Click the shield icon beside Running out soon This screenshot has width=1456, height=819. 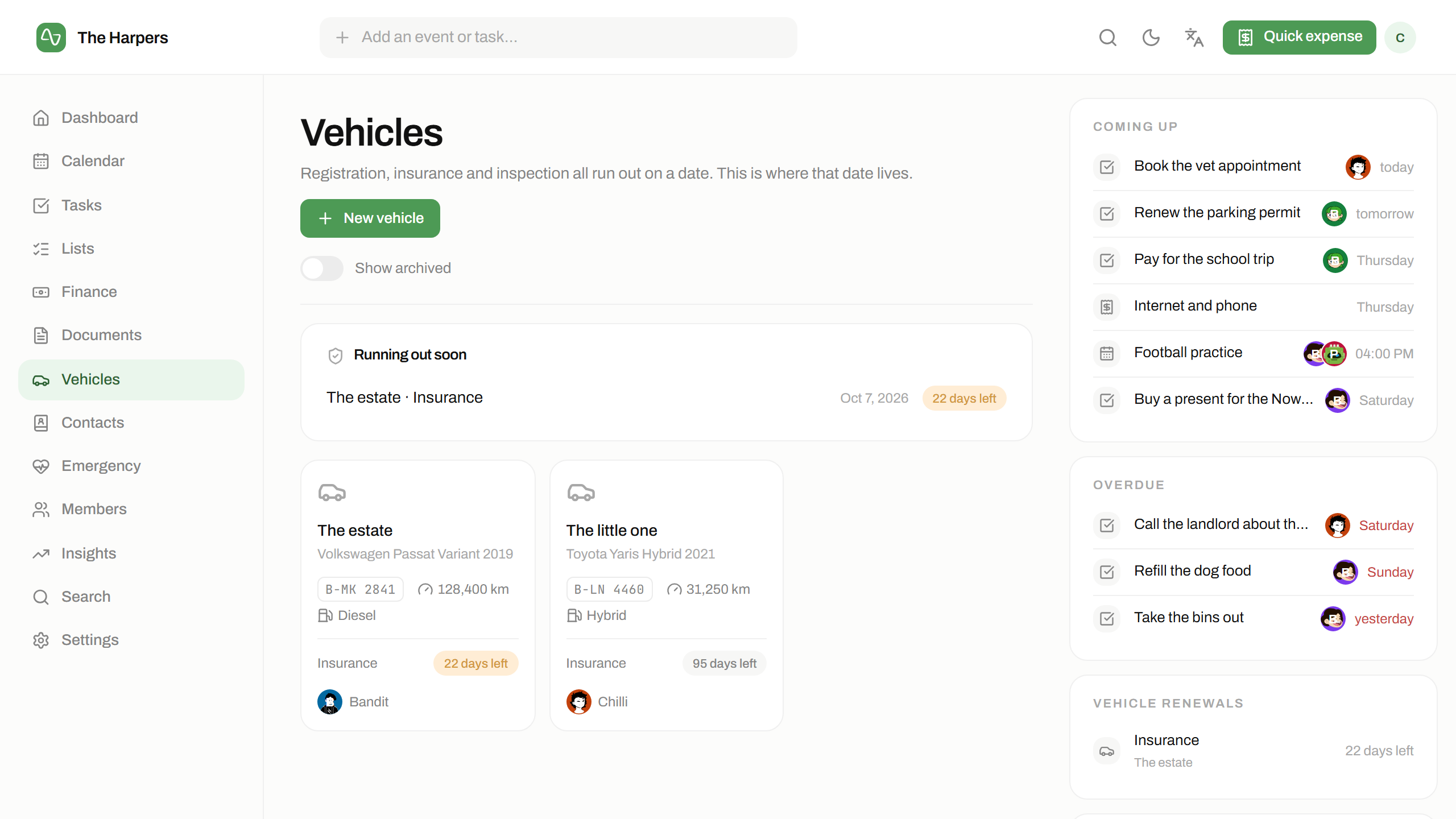point(336,355)
